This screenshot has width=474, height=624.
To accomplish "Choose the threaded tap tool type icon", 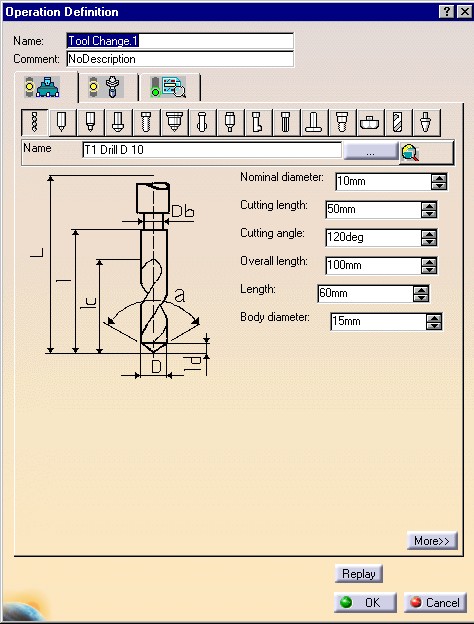I will (x=146, y=122).
